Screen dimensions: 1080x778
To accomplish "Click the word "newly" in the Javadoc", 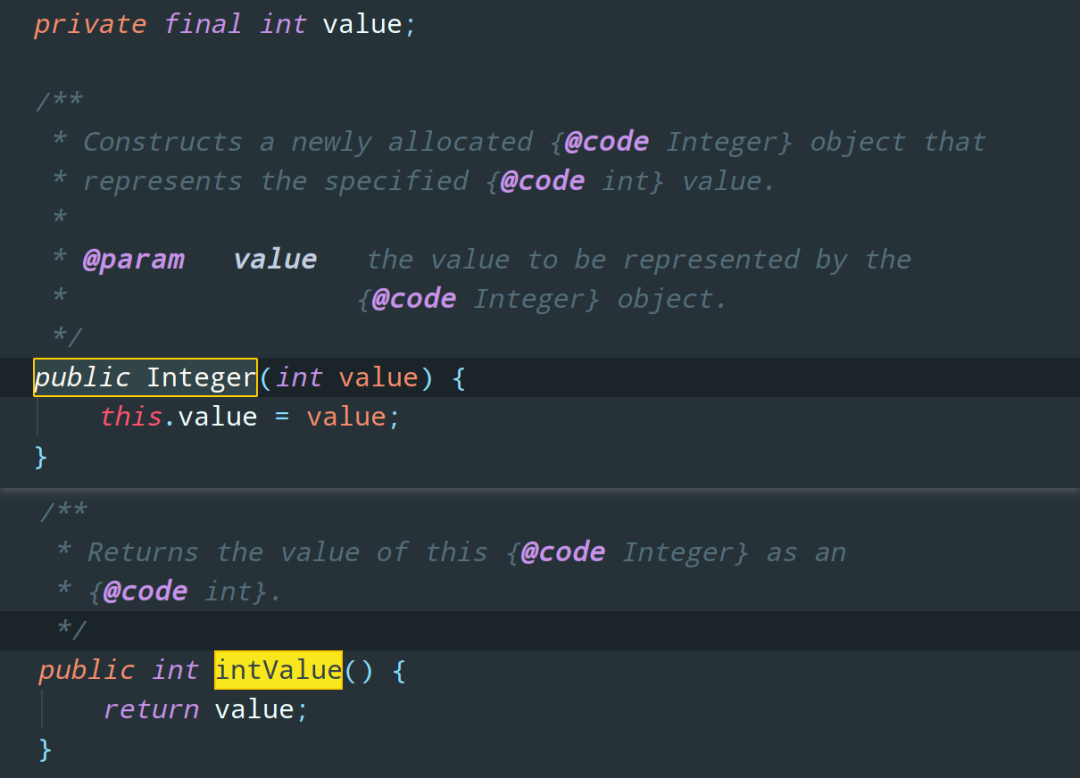I will tap(331, 142).
